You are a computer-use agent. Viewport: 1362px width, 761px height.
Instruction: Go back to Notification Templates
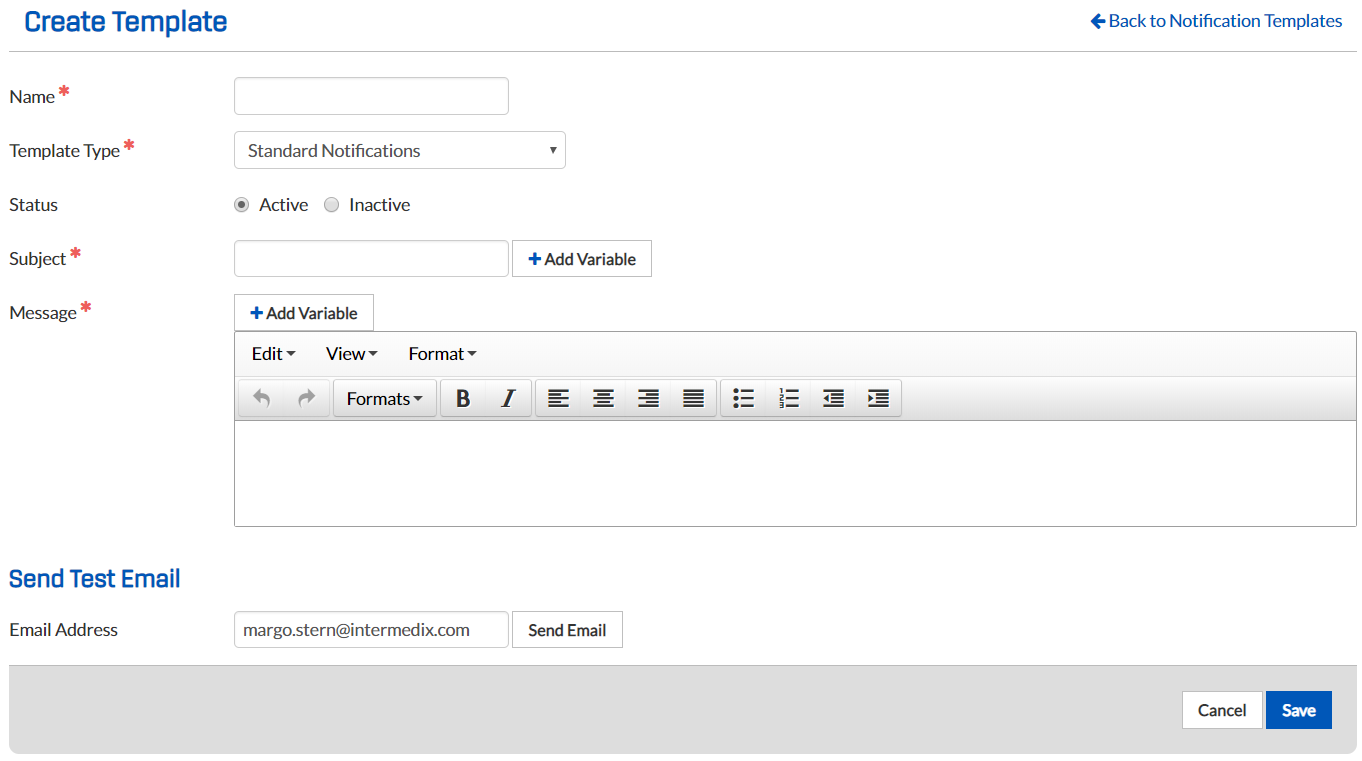(1216, 20)
